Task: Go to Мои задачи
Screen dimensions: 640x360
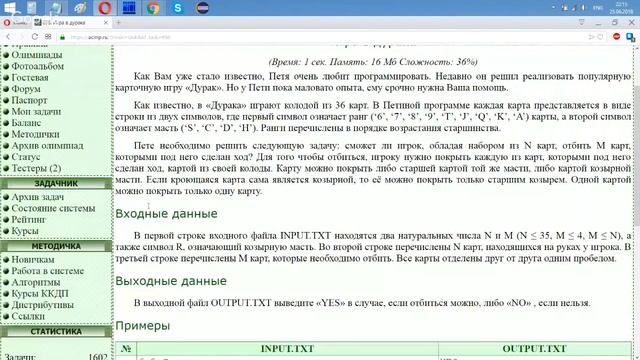Action: pyautogui.click(x=36, y=111)
